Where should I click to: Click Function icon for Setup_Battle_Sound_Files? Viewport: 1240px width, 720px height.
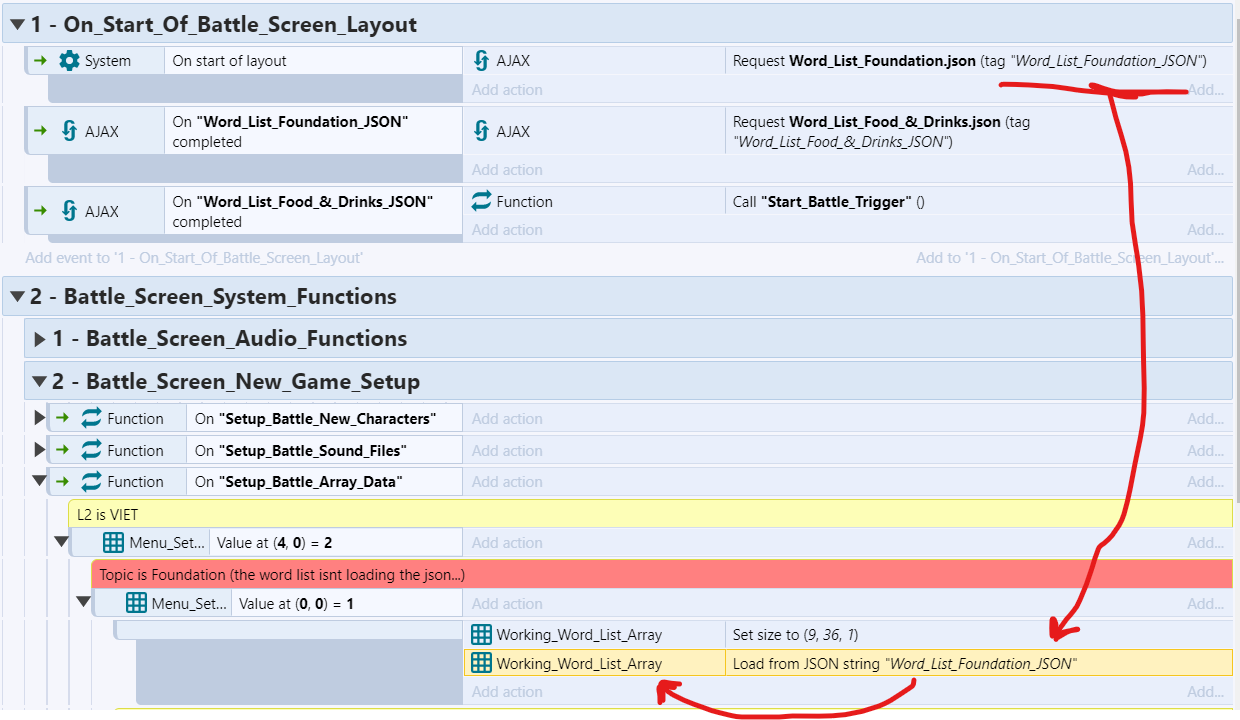pos(91,450)
